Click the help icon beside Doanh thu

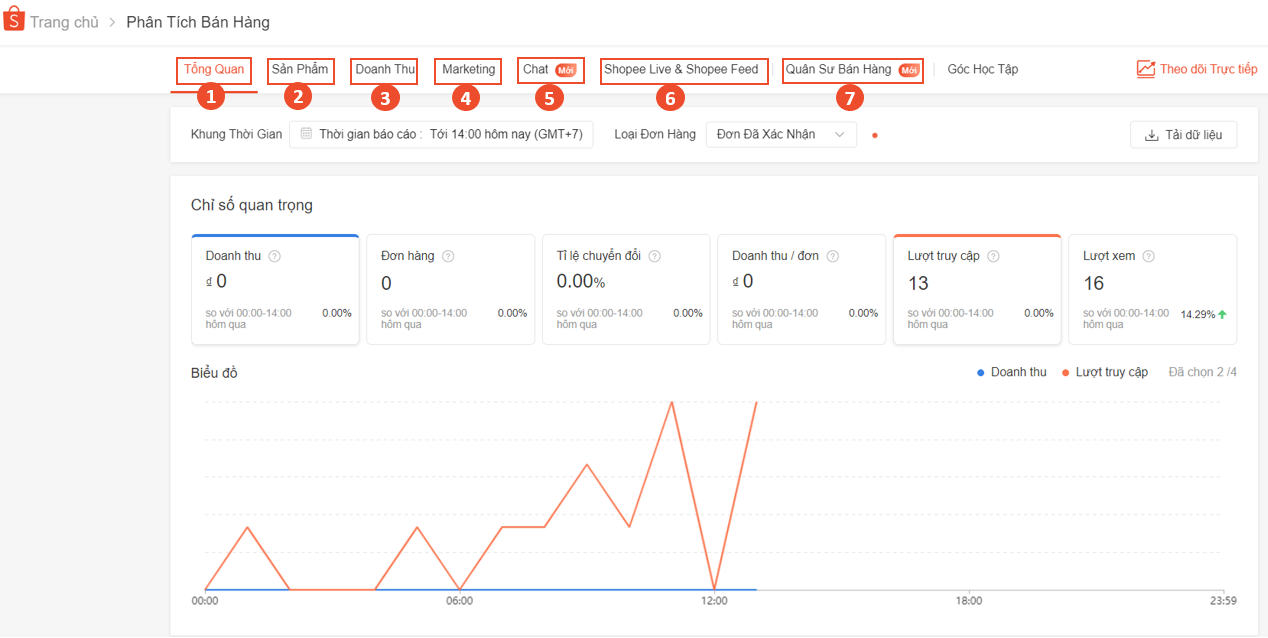click(274, 256)
